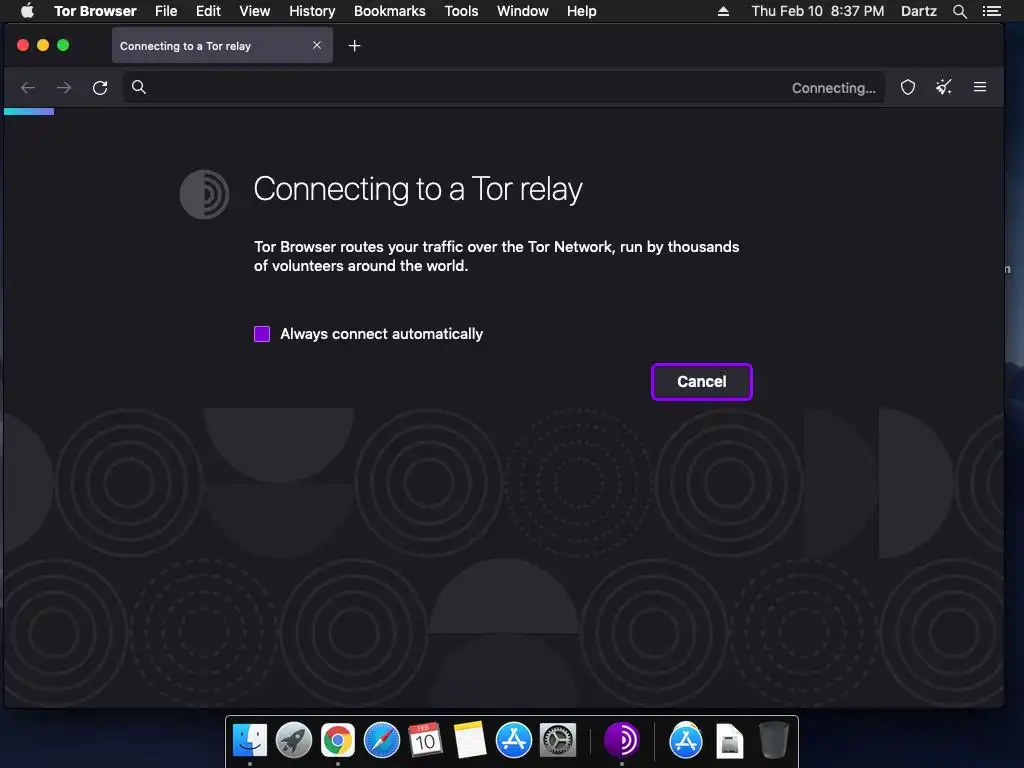1024x768 pixels.
Task: Reload the page with refresh icon
Action: pyautogui.click(x=100, y=88)
